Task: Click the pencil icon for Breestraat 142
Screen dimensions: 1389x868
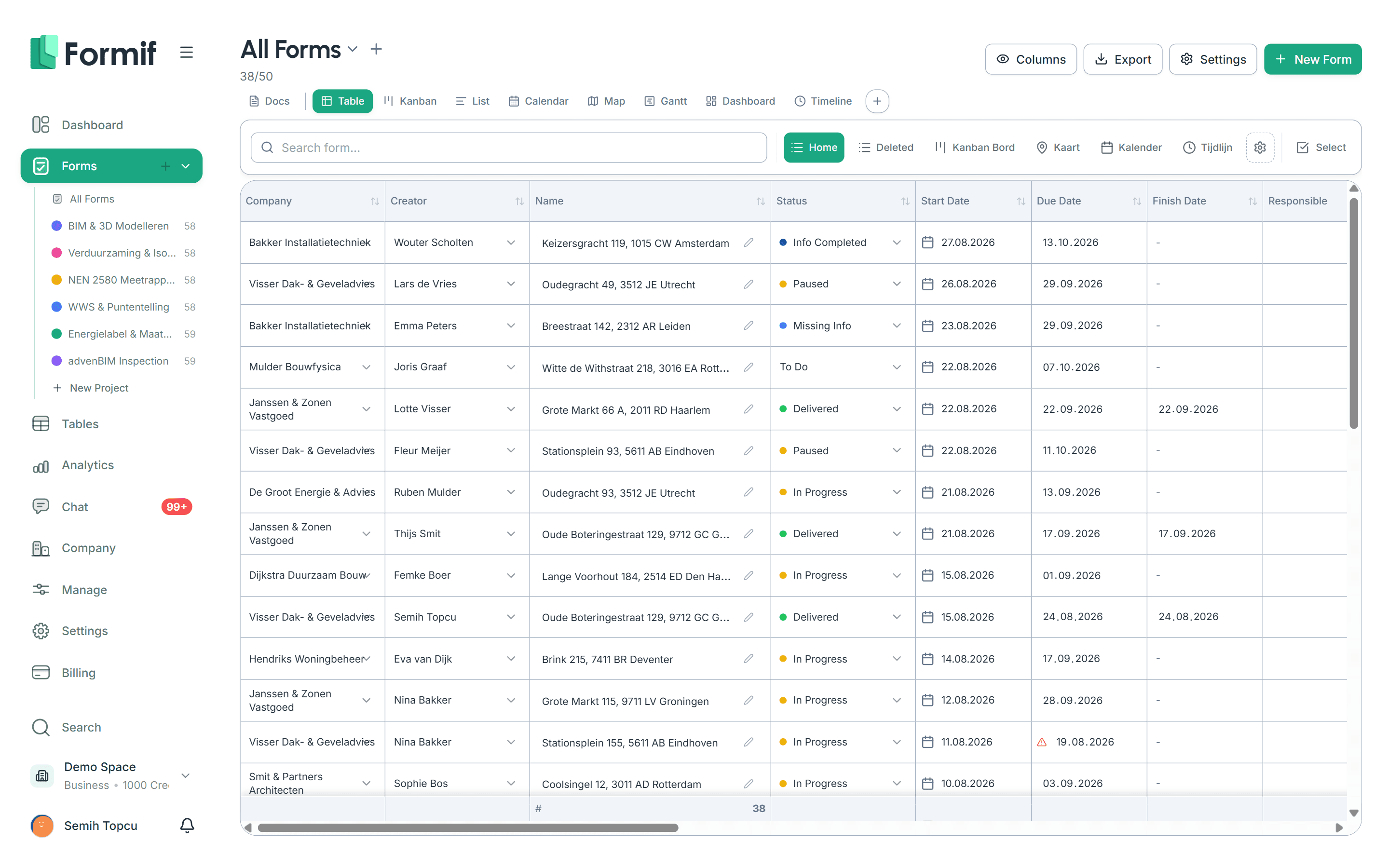Action: pos(749,325)
